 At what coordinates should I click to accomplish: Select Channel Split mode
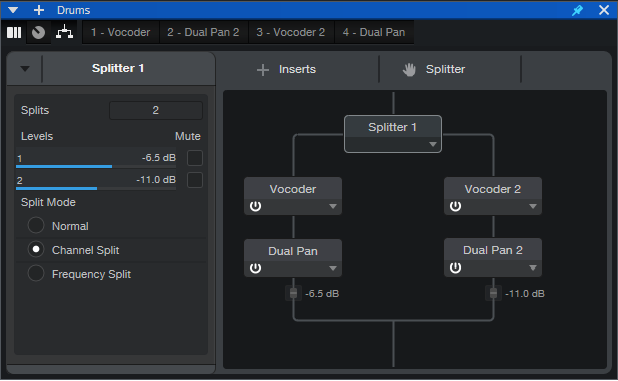point(36,250)
